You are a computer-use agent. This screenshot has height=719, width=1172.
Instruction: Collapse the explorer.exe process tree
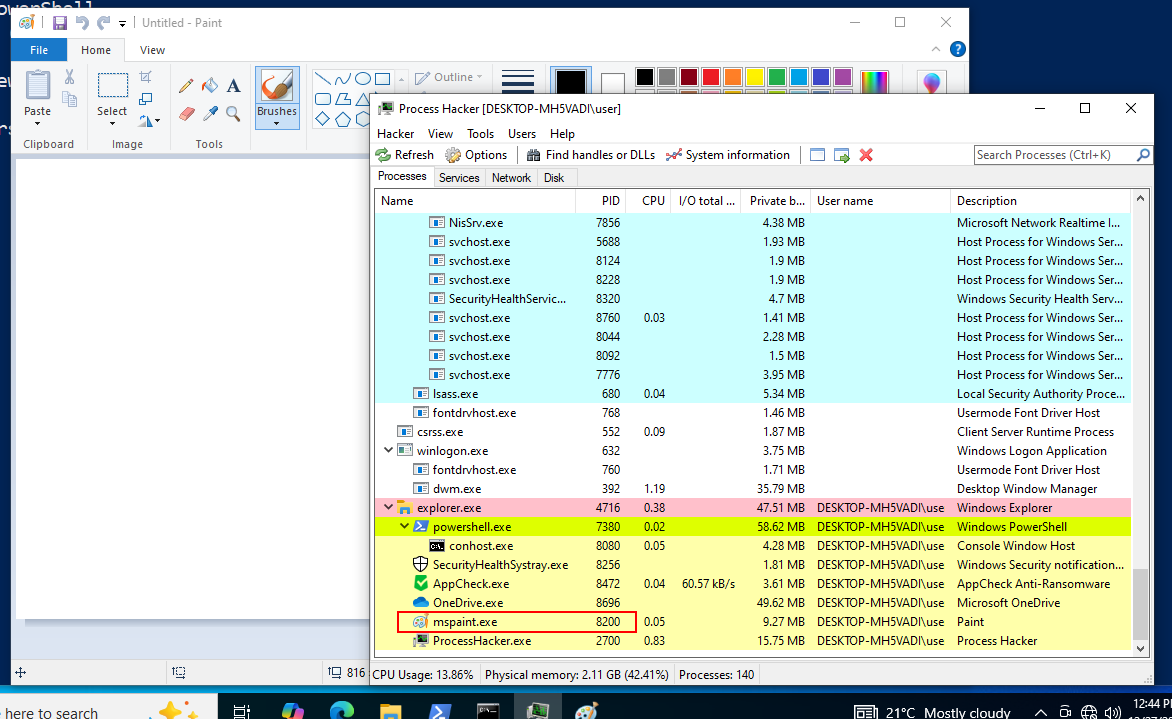click(388, 507)
